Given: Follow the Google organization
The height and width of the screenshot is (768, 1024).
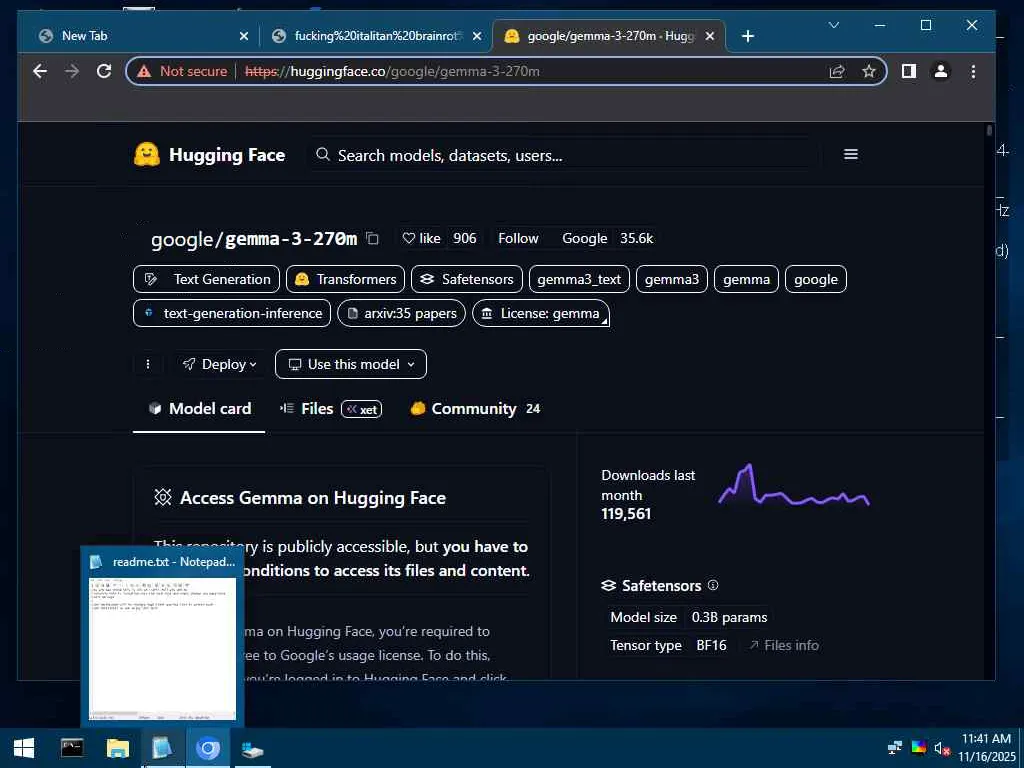Looking at the screenshot, I should (518, 238).
